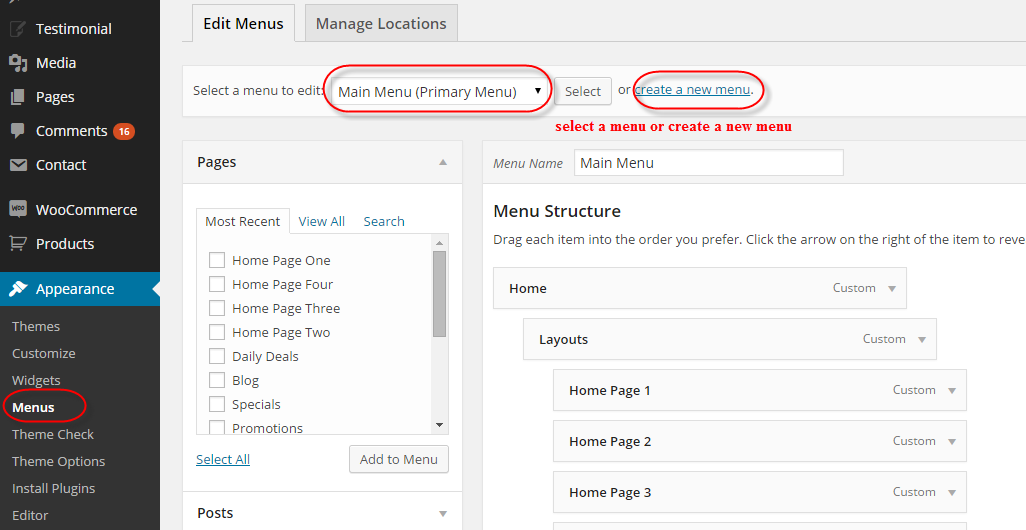Image resolution: width=1026 pixels, height=530 pixels.
Task: Click the Testimonial pencil icon in sidebar
Action: pyautogui.click(x=18, y=29)
